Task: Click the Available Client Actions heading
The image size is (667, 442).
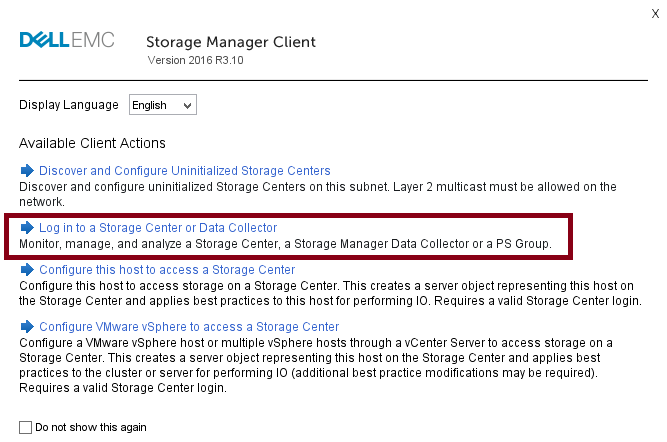Action: point(92,143)
